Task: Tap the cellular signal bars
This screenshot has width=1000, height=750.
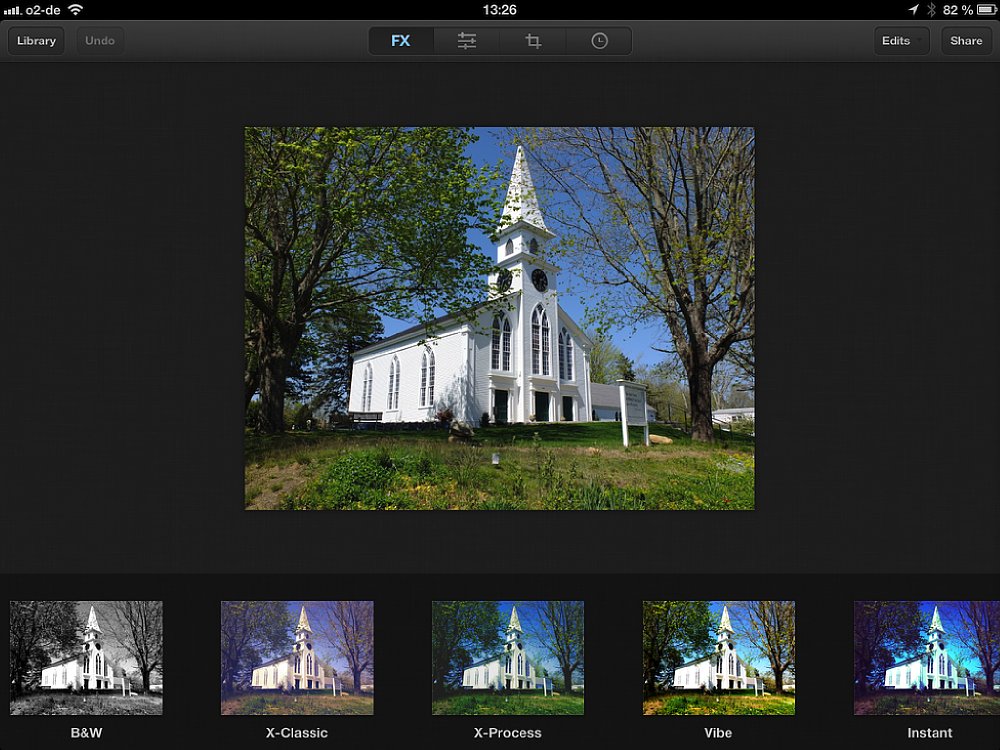Action: pyautogui.click(x=12, y=9)
